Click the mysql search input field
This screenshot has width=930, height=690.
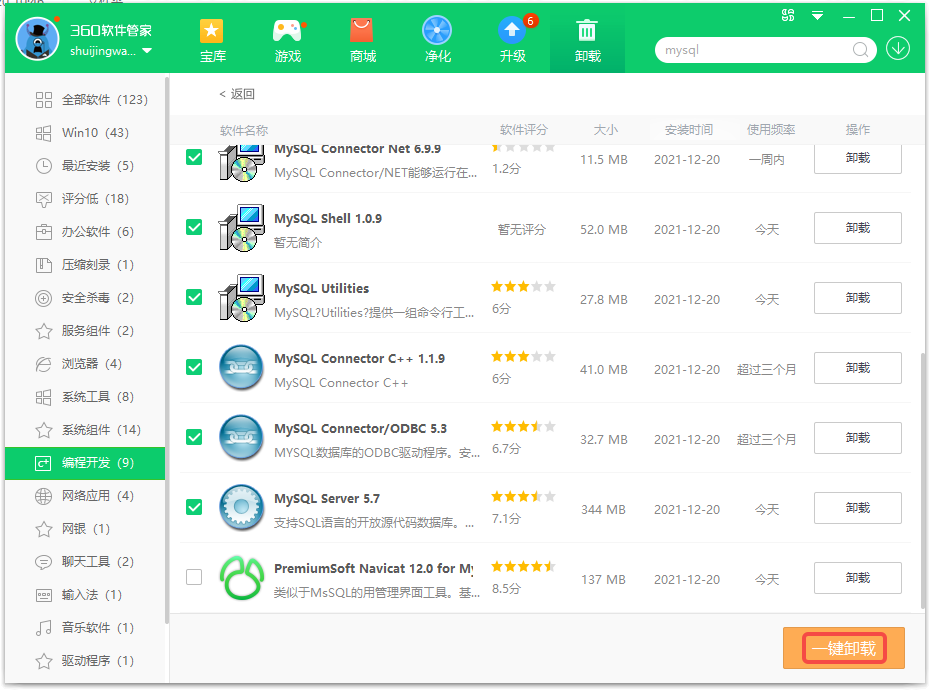coord(755,49)
